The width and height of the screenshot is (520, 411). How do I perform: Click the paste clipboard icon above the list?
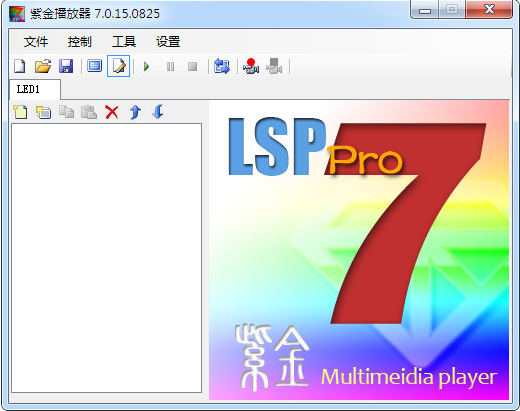click(89, 112)
